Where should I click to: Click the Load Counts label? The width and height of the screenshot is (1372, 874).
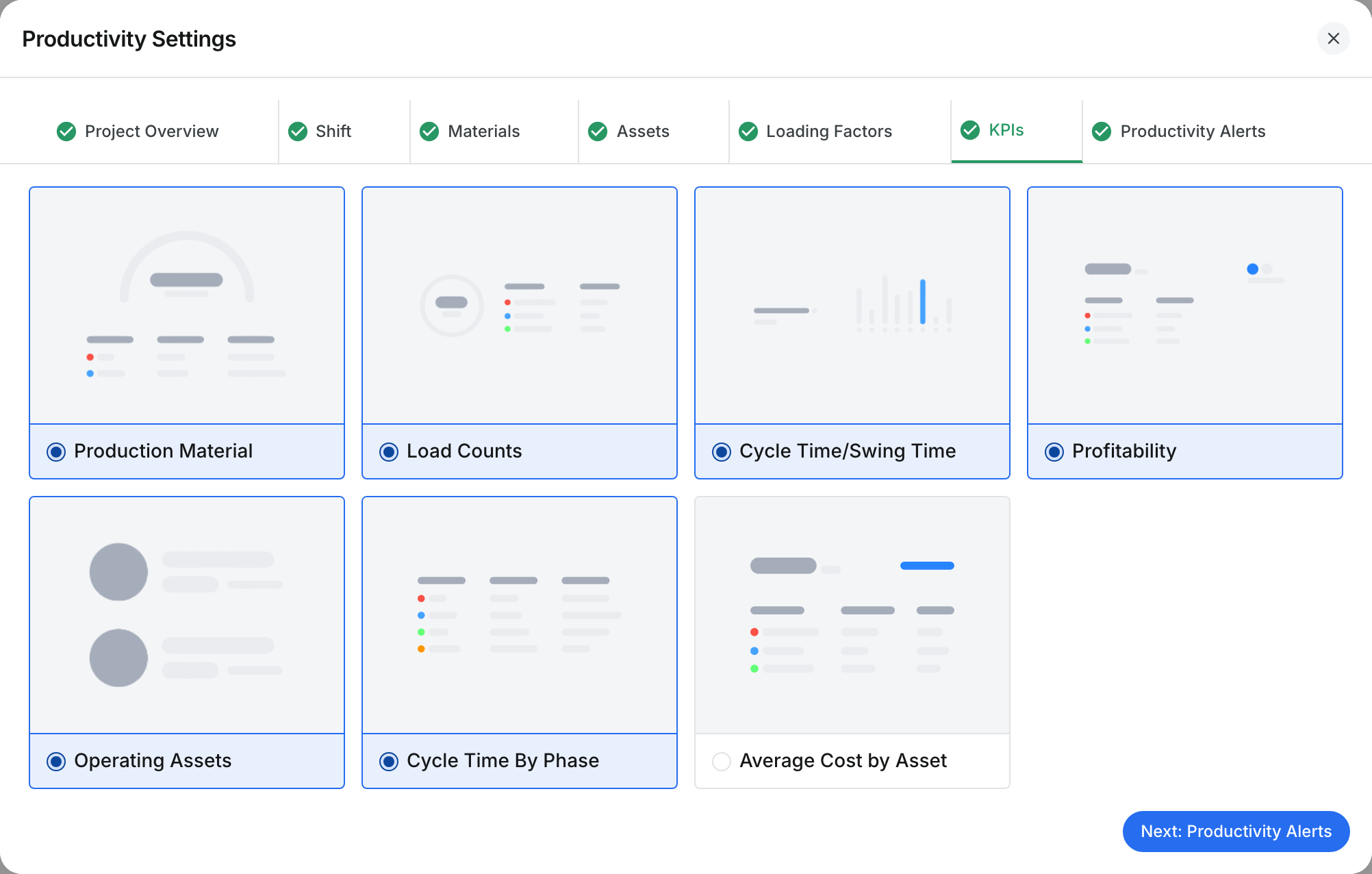coord(464,451)
